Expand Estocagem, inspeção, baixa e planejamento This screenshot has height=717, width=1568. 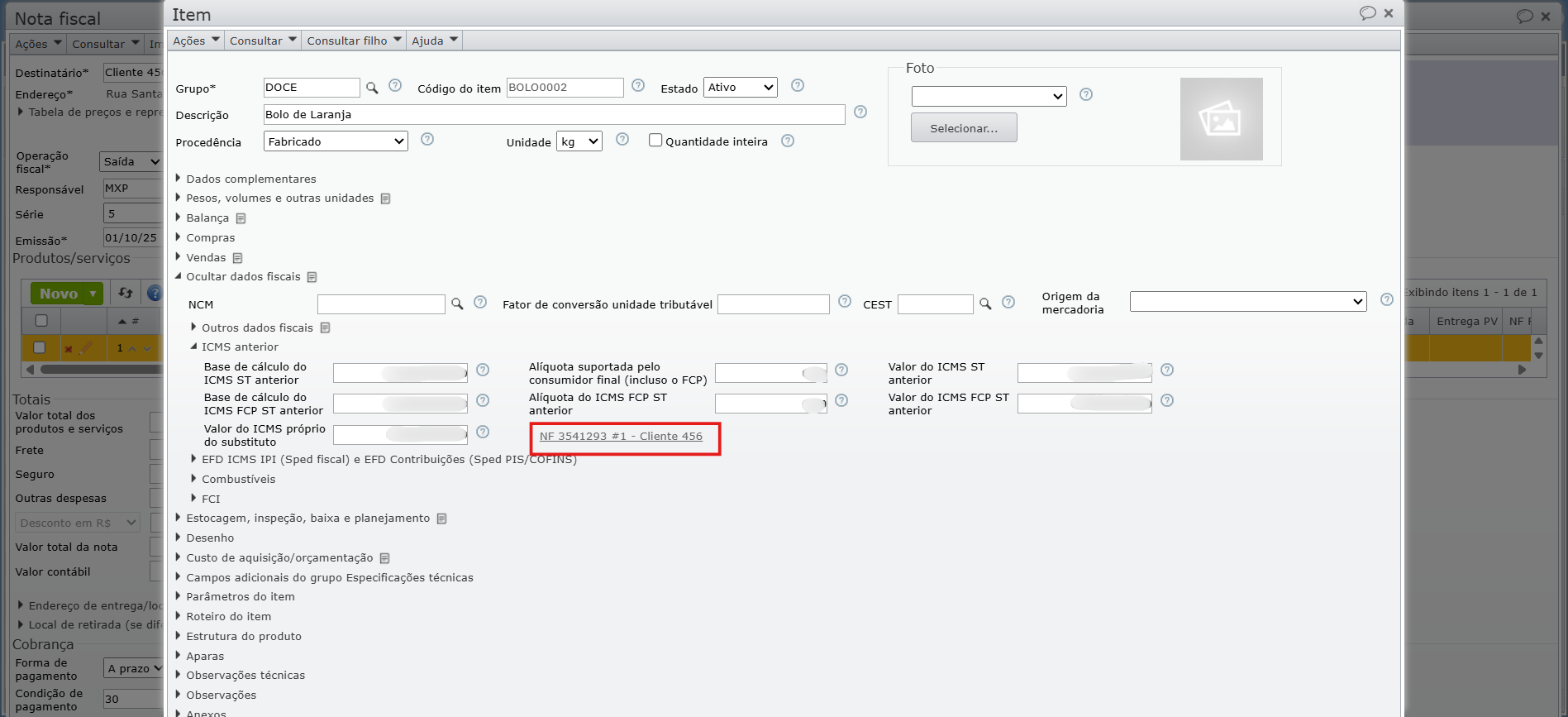pyautogui.click(x=303, y=519)
